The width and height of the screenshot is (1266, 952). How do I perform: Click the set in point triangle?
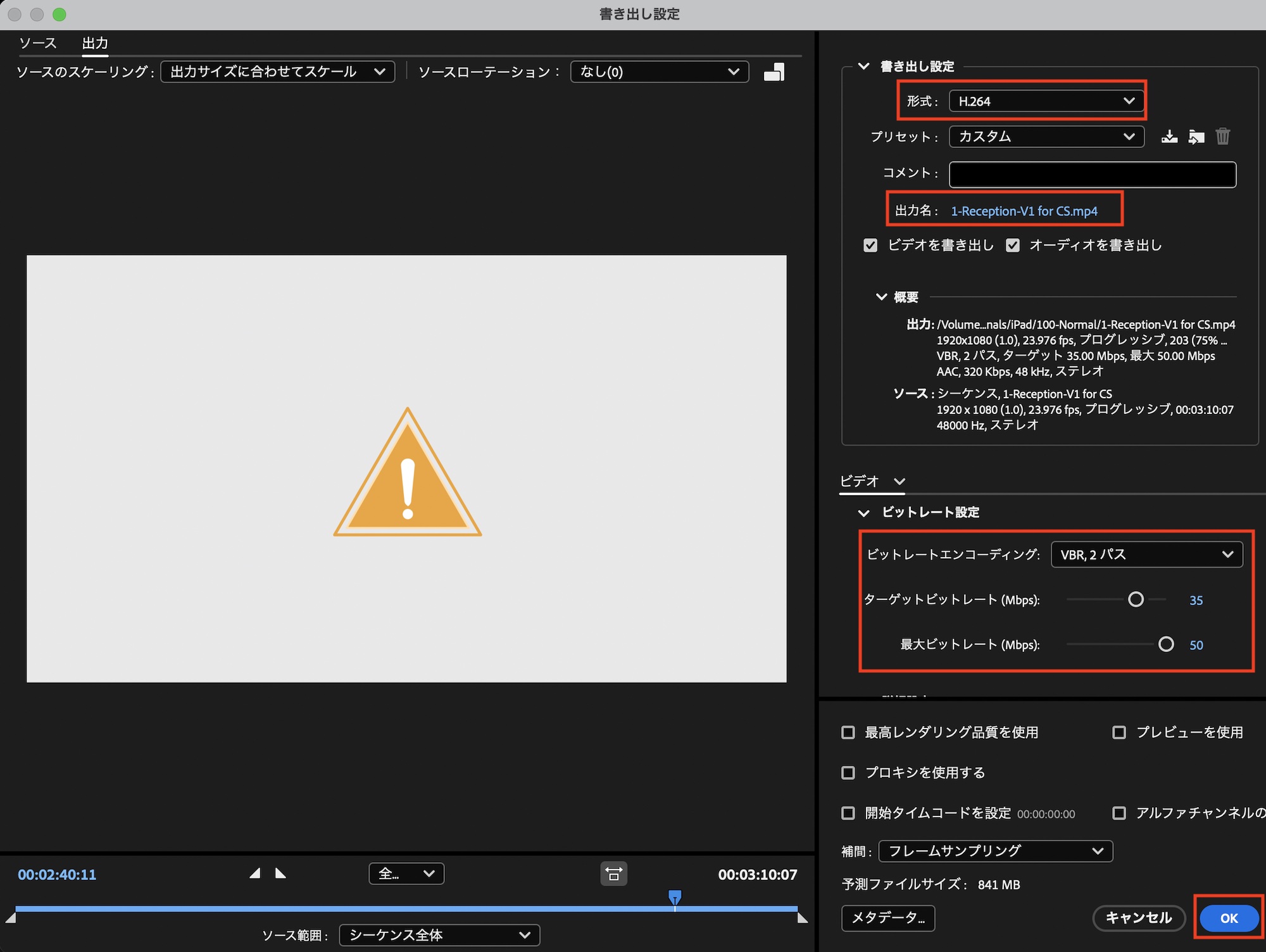pos(254,874)
